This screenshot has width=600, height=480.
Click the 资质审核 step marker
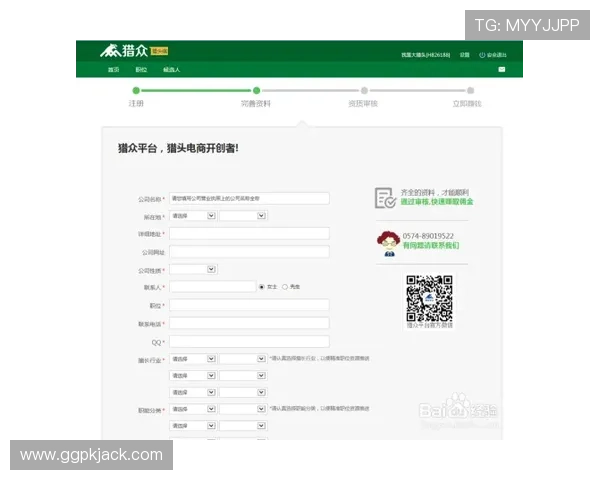(x=364, y=91)
